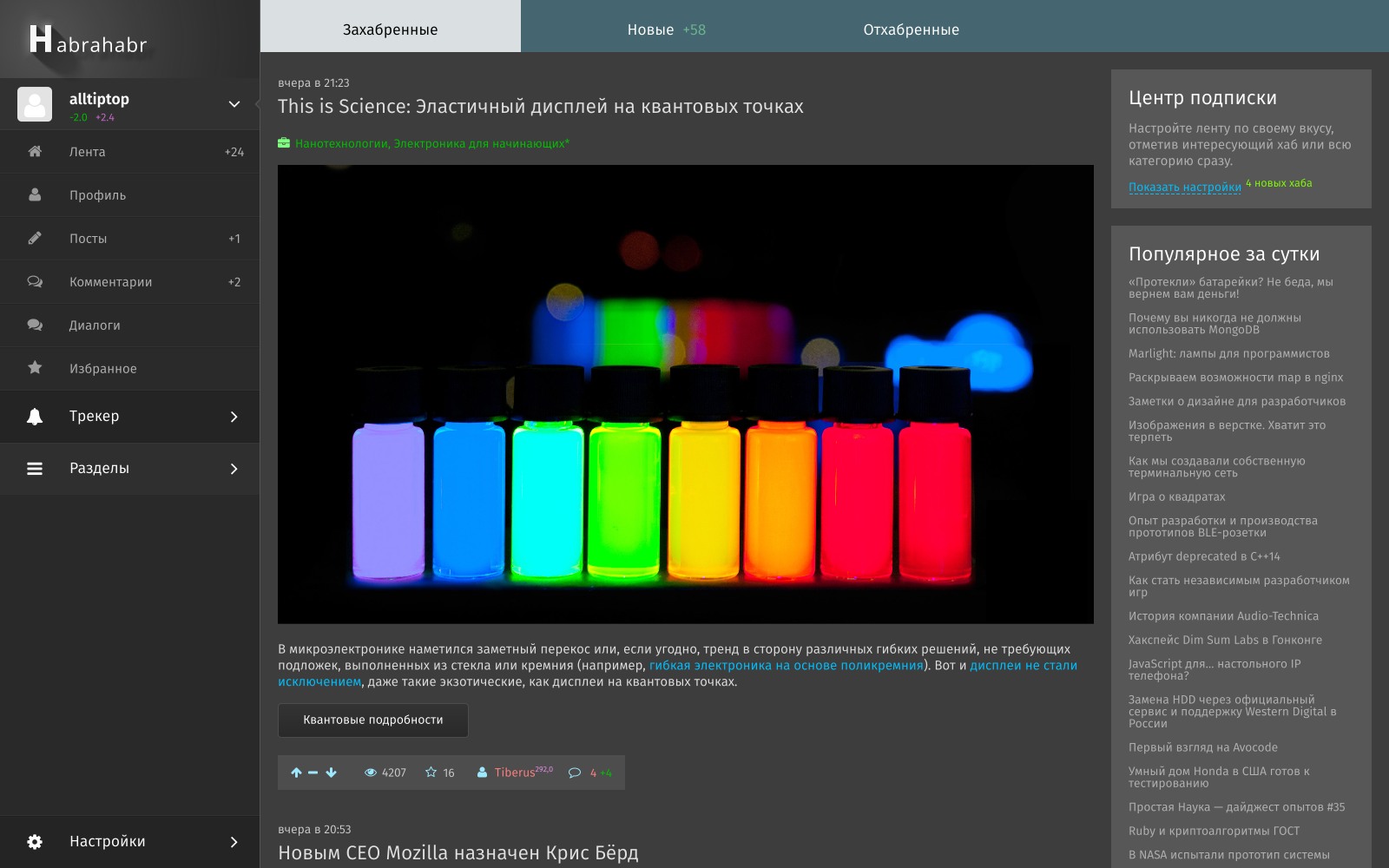Click the alltiptop user avatar
The image size is (1389, 868).
coord(35,104)
